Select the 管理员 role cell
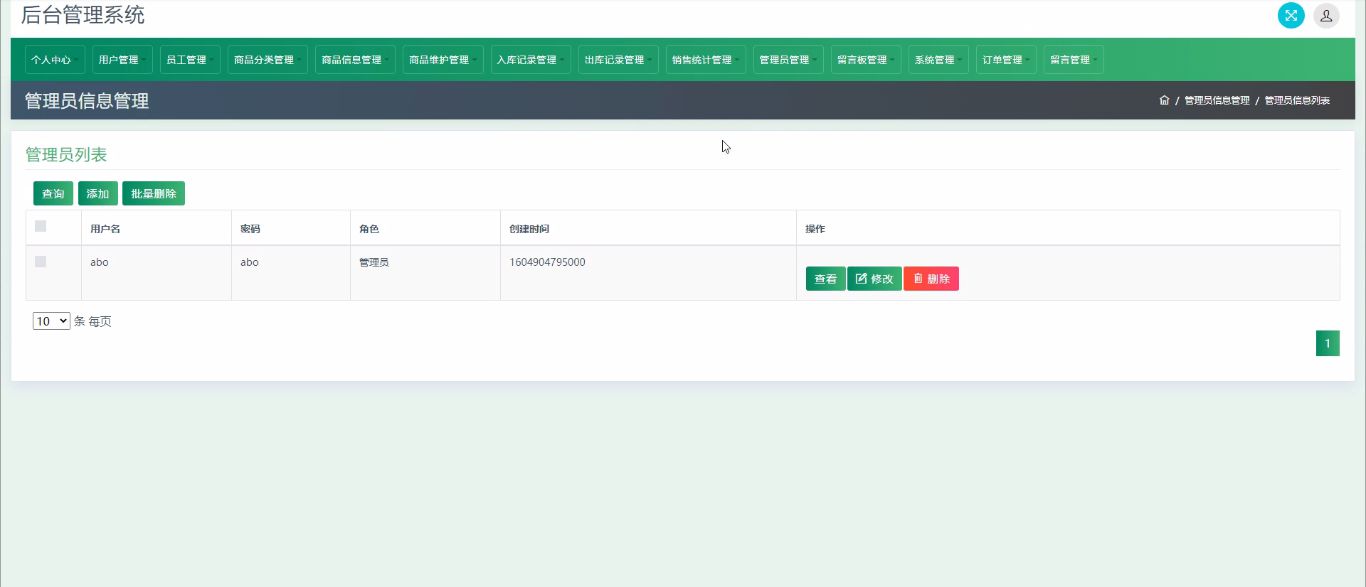The image size is (1366, 587). coord(425,273)
